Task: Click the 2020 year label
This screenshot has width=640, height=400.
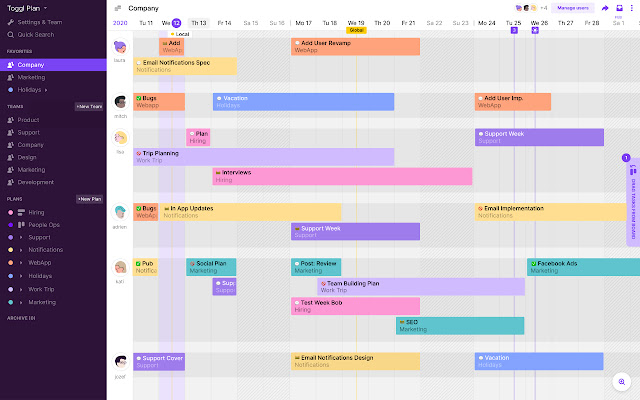Action: pos(120,23)
